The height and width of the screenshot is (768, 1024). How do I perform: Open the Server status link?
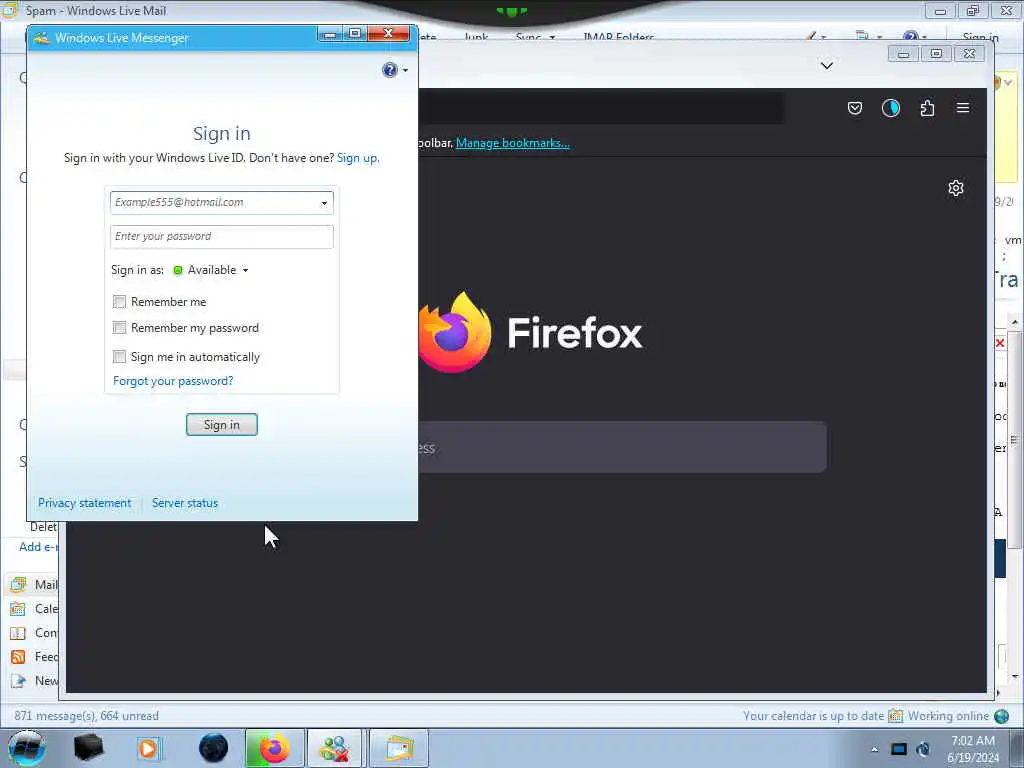(185, 503)
